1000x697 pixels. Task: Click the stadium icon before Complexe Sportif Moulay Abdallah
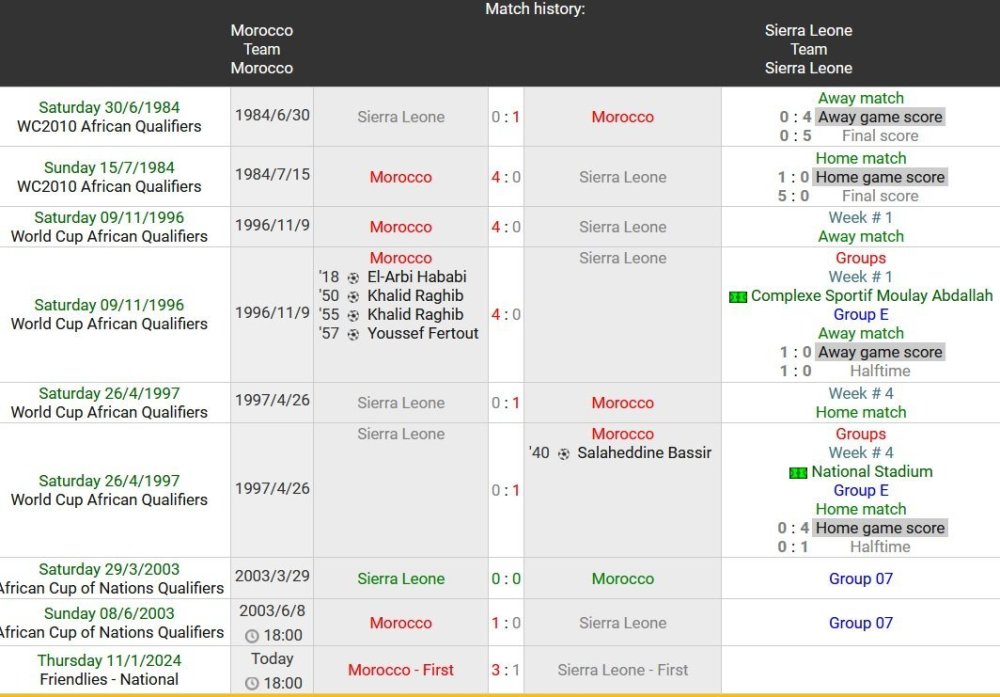pos(738,297)
